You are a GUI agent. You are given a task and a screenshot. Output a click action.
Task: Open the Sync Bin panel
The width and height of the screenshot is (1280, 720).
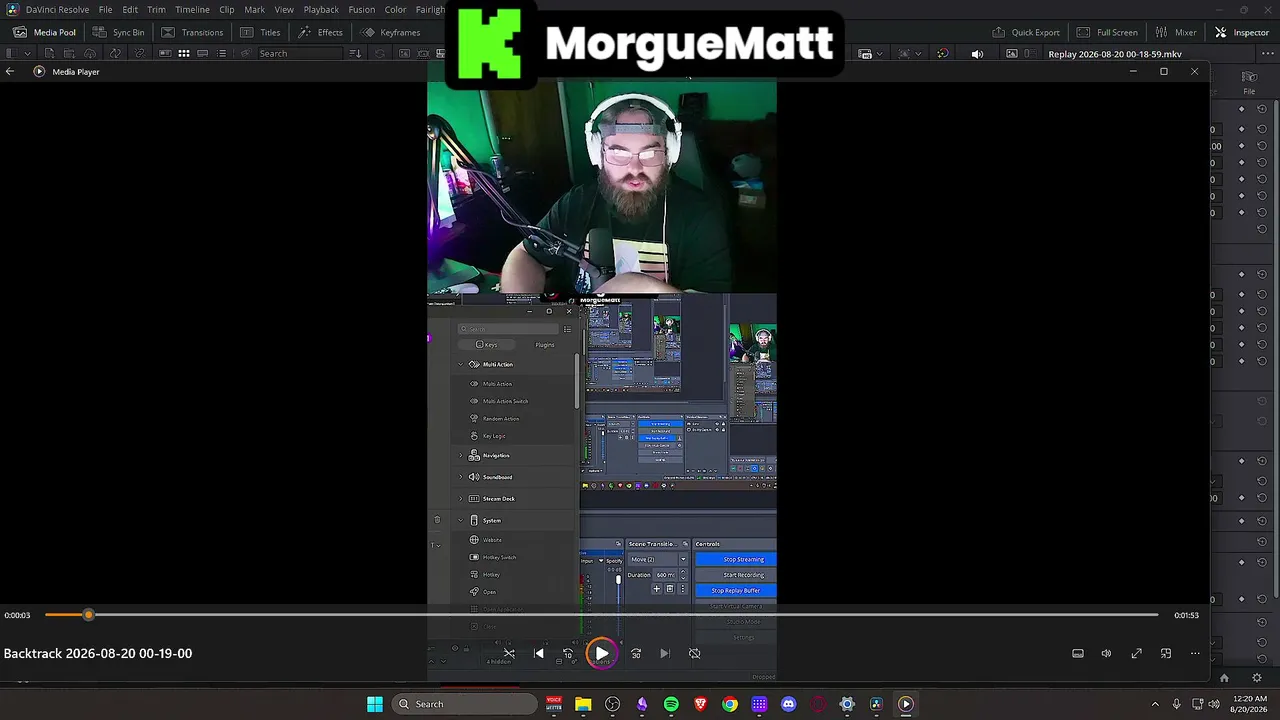(118, 32)
